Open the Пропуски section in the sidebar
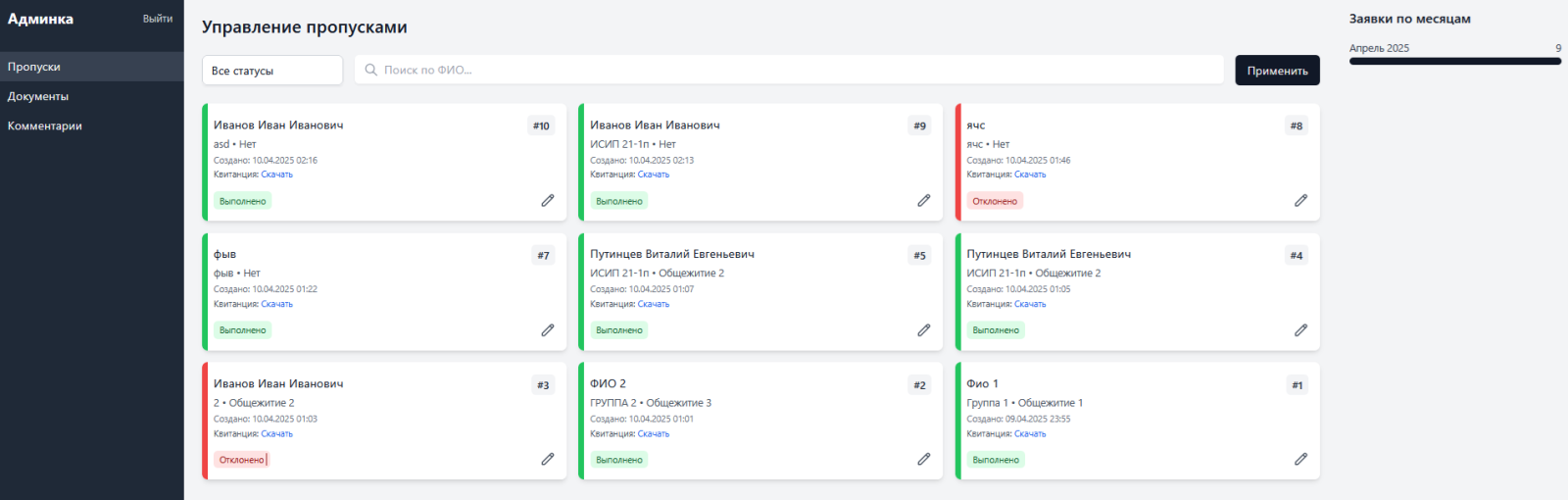The width and height of the screenshot is (1568, 500). 34,67
